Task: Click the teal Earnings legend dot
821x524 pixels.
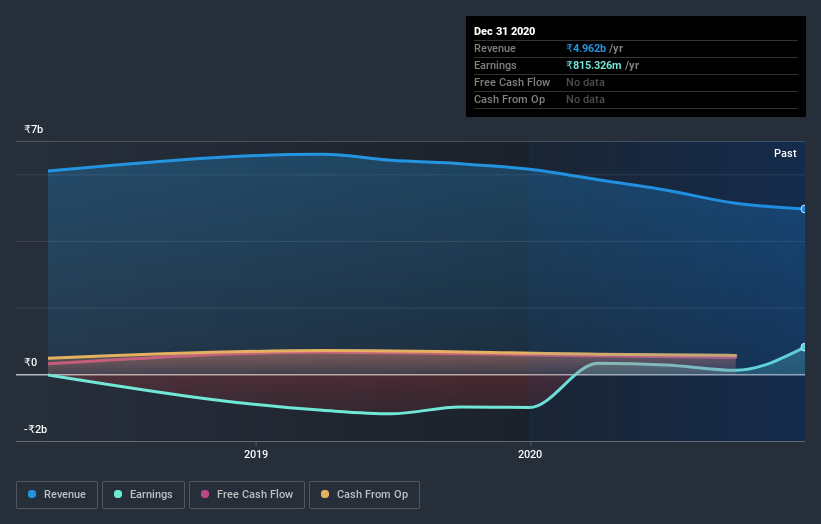Action: pyautogui.click(x=118, y=494)
